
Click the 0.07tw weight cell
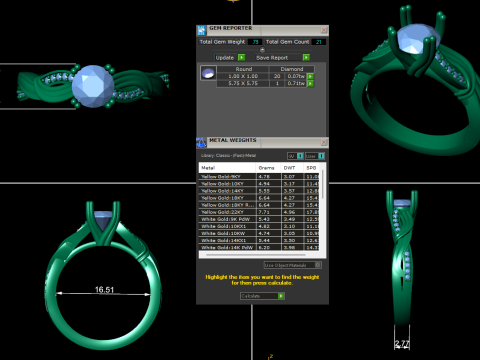coord(296,76)
